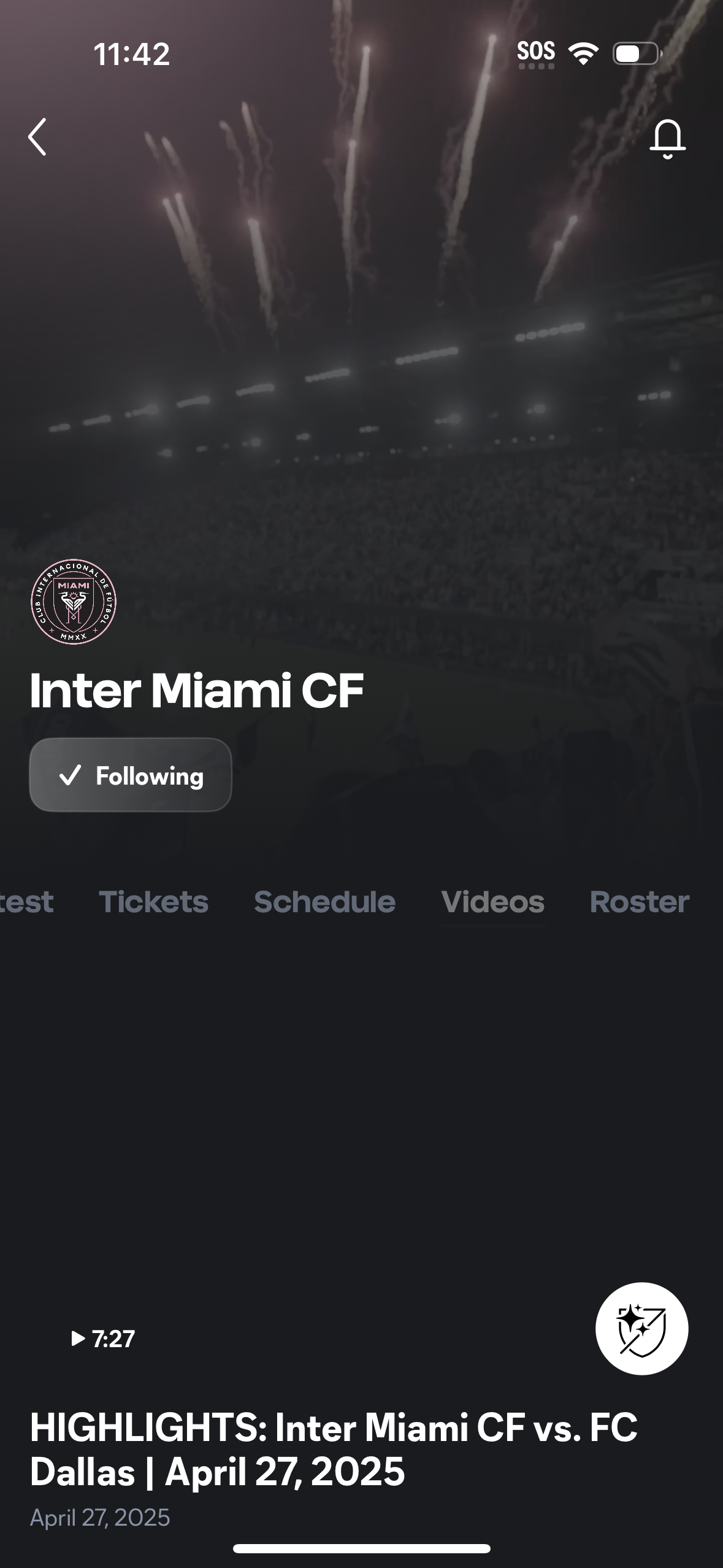Screen dimensions: 723x1568
Task: Toggle off Following for Inter Miami CF
Action: coord(130,775)
